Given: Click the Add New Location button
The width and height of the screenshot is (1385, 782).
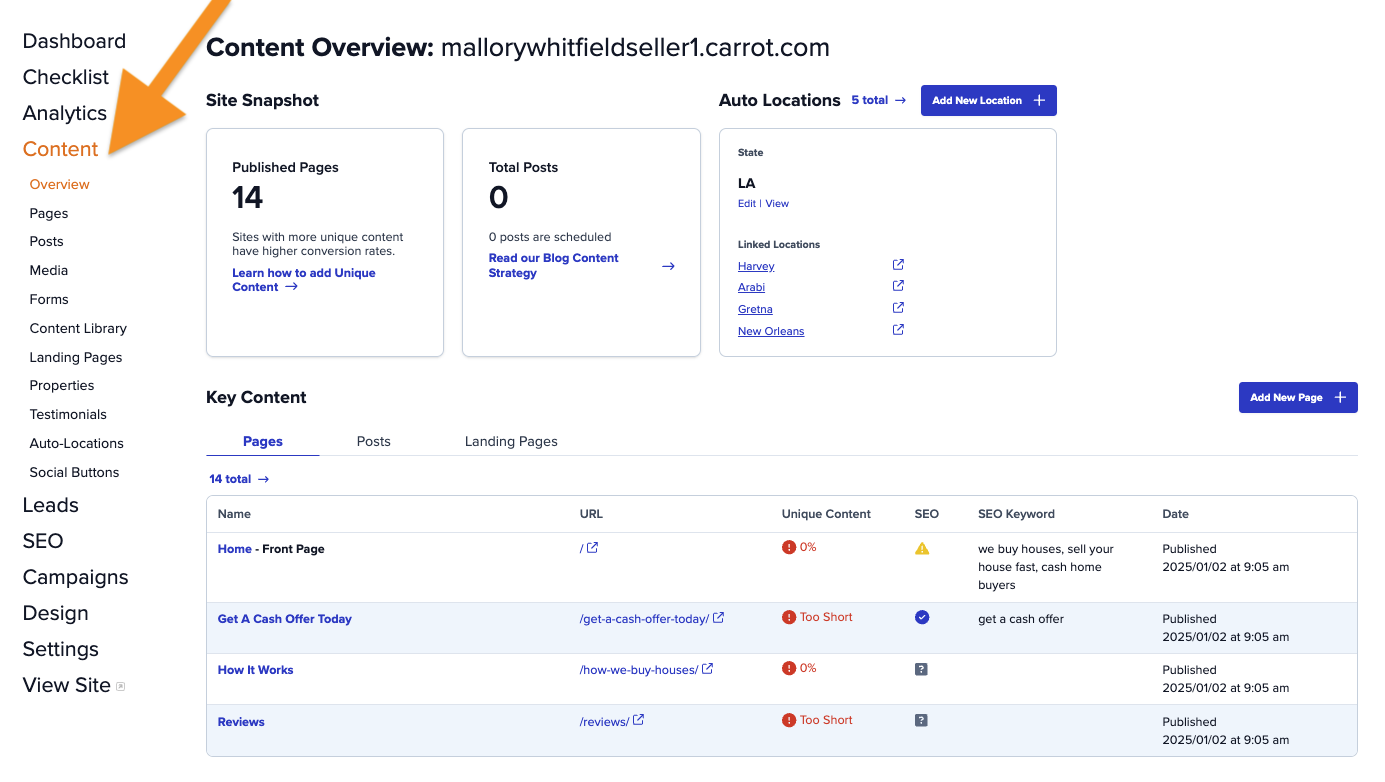Looking at the screenshot, I should pyautogui.click(x=989, y=100).
